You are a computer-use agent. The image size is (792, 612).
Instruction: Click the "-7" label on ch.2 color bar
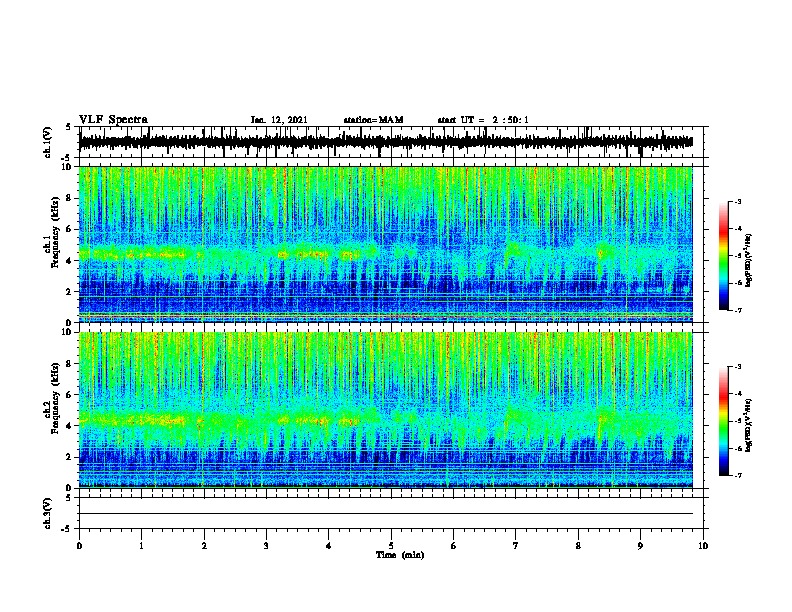click(x=737, y=476)
